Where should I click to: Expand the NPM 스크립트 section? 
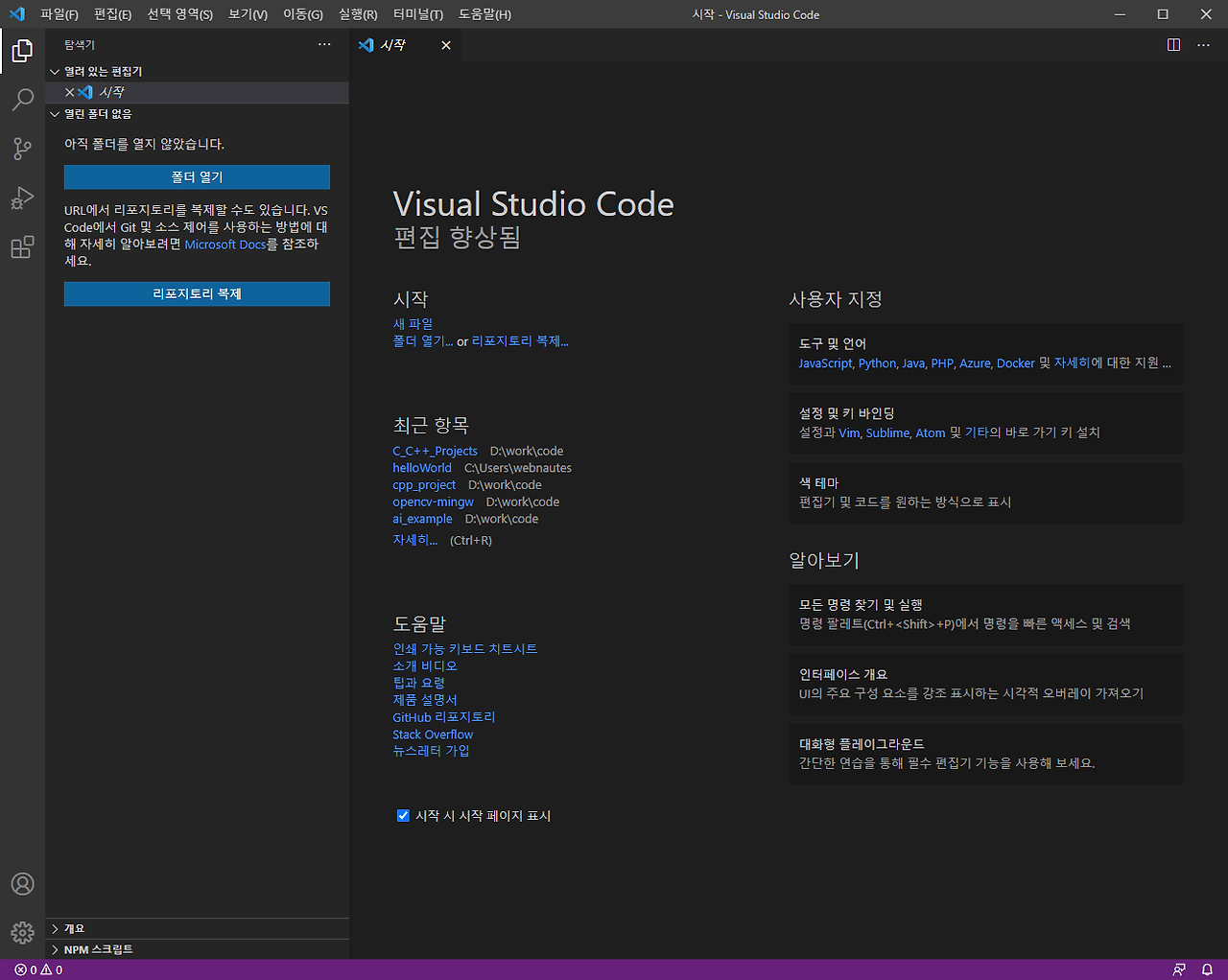coord(197,949)
